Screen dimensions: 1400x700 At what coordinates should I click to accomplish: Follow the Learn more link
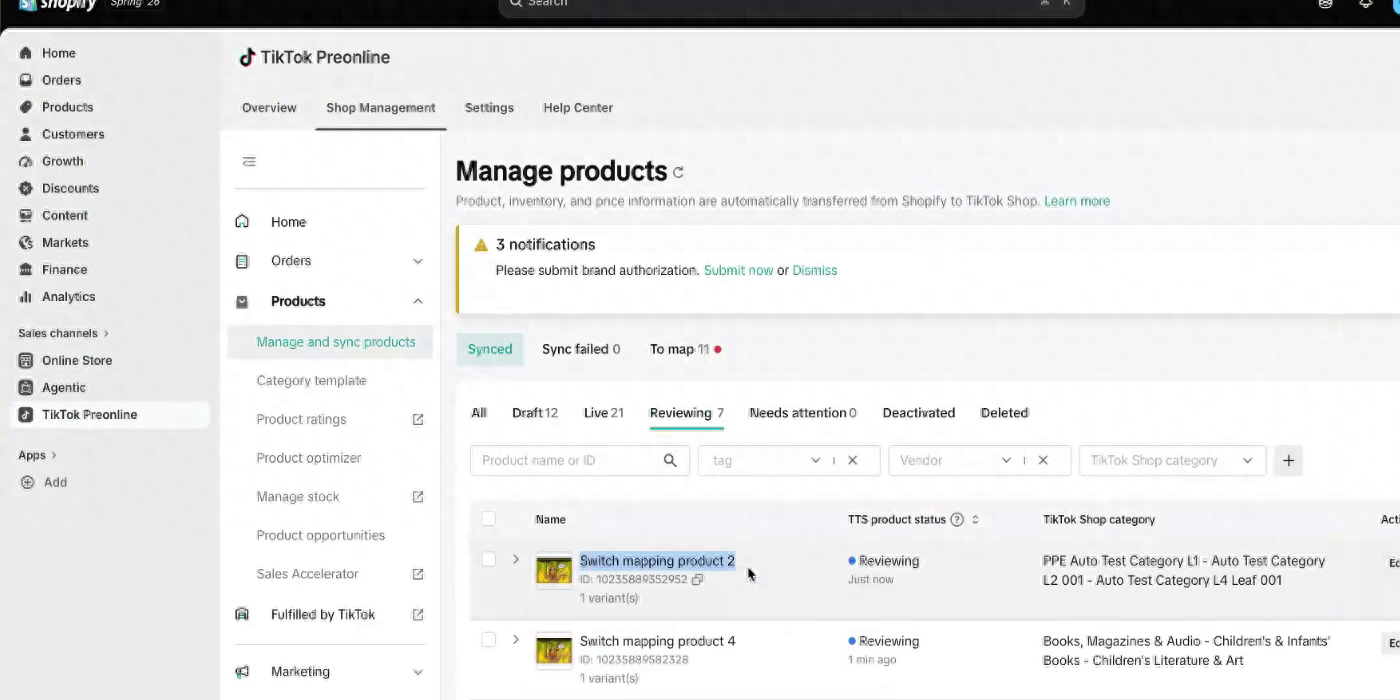(1077, 201)
